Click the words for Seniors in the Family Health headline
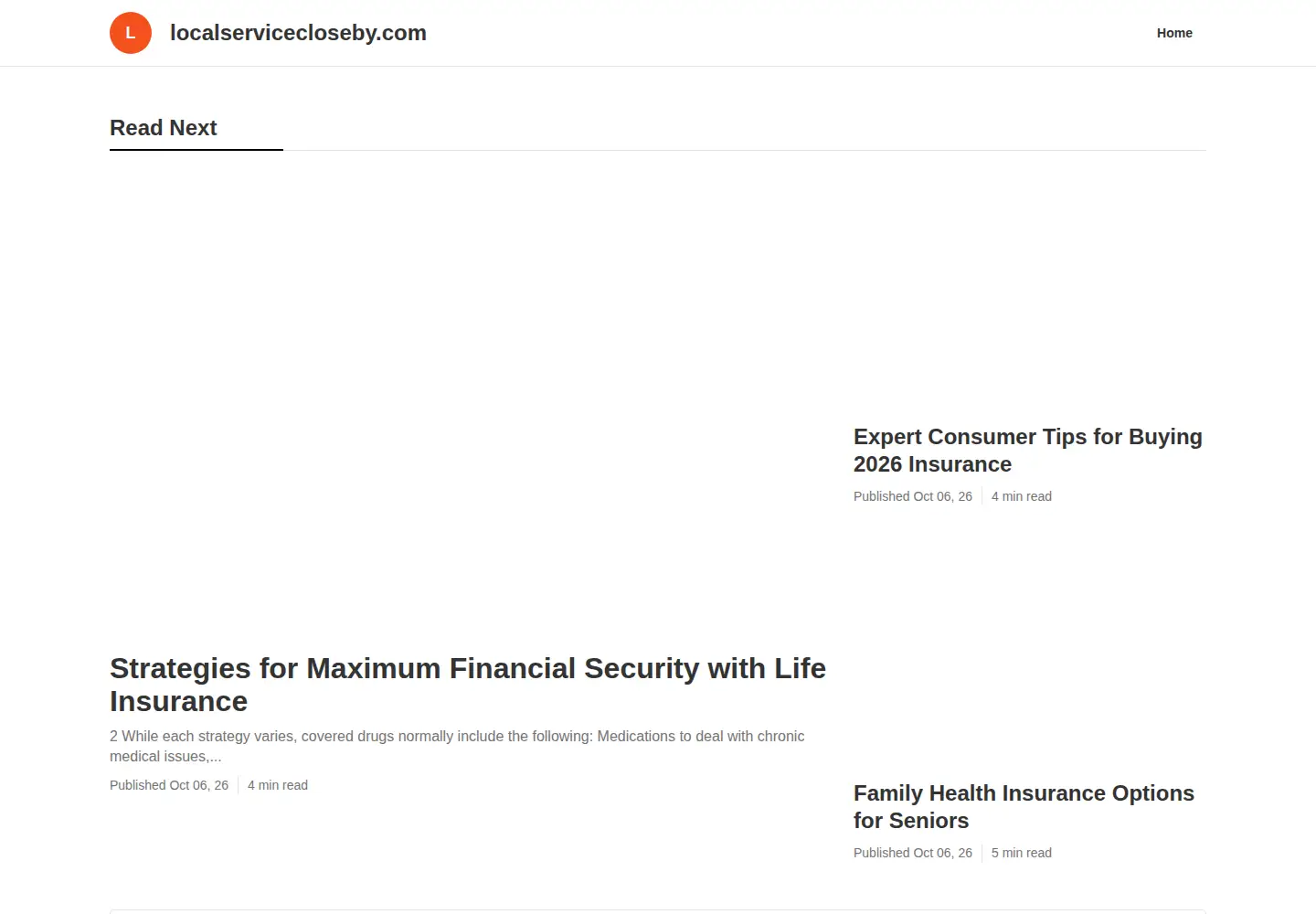The height and width of the screenshot is (914, 1316). [x=911, y=821]
